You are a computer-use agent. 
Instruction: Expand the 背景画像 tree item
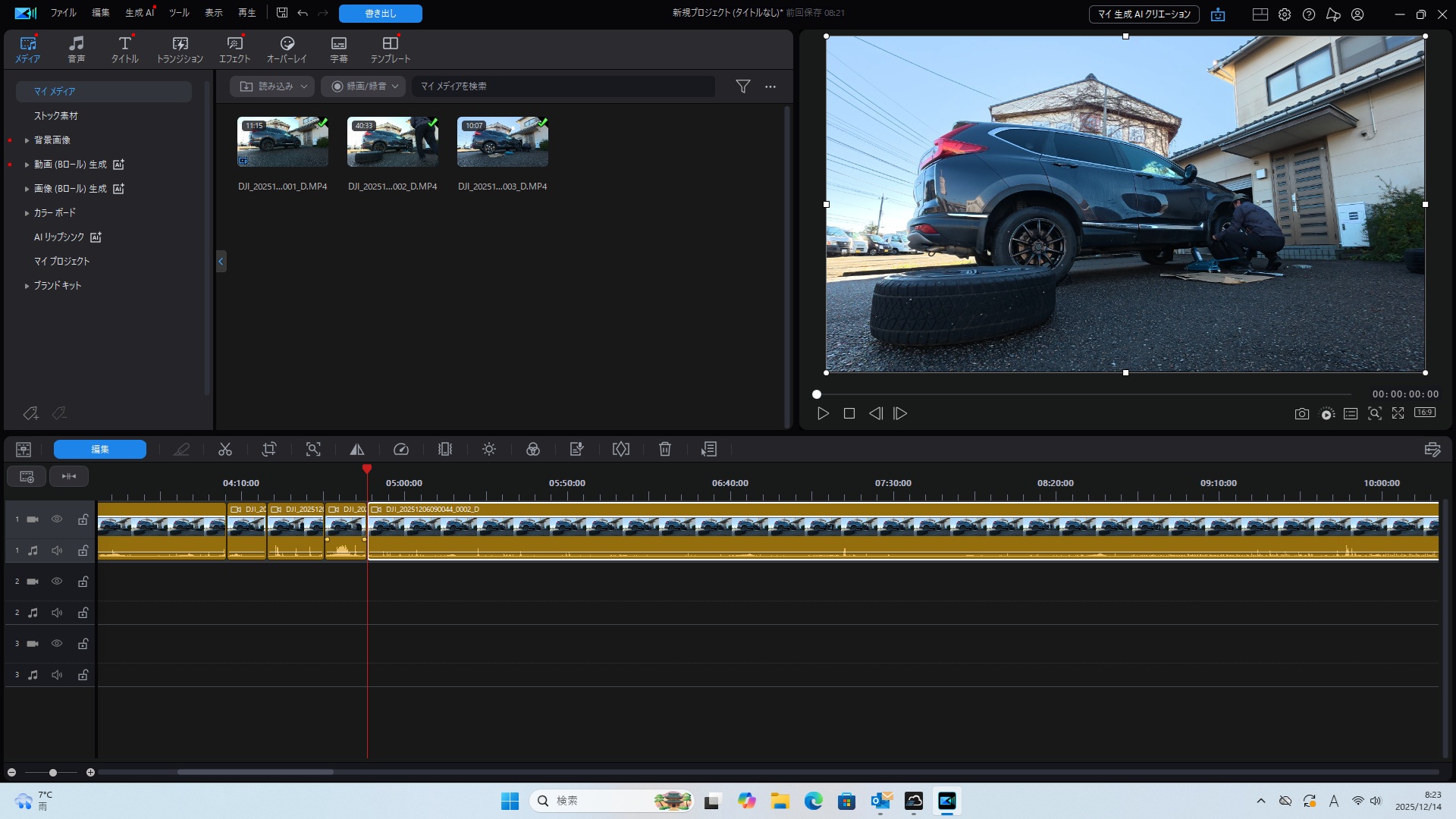(27, 140)
